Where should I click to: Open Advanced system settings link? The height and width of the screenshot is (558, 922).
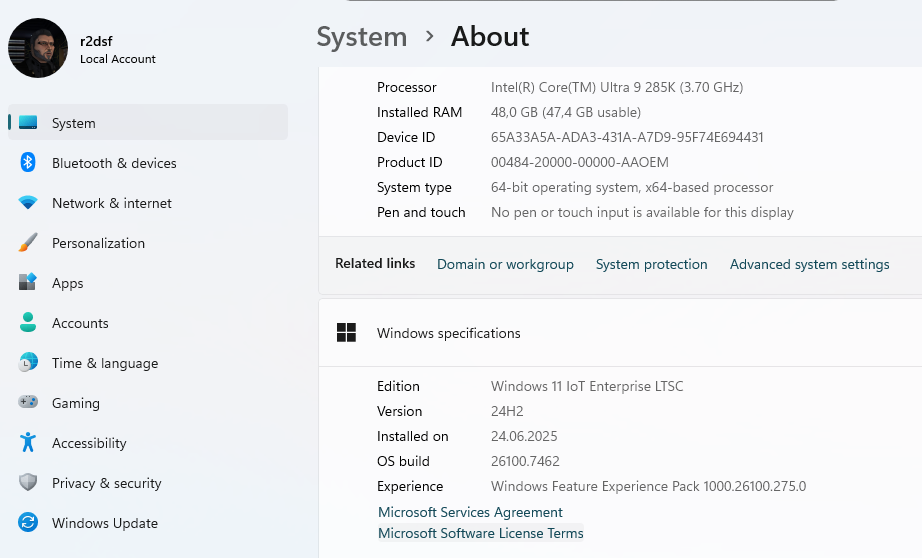pos(809,264)
